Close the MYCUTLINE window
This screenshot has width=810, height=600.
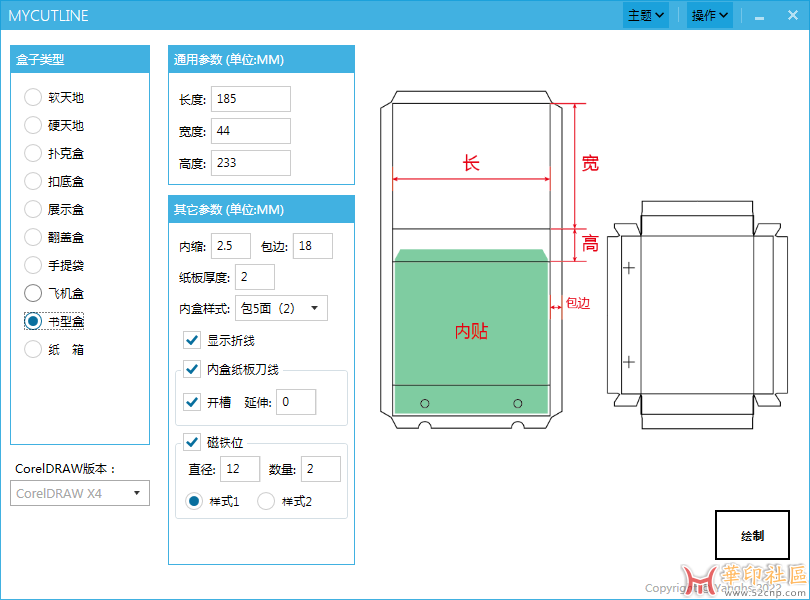point(793,16)
